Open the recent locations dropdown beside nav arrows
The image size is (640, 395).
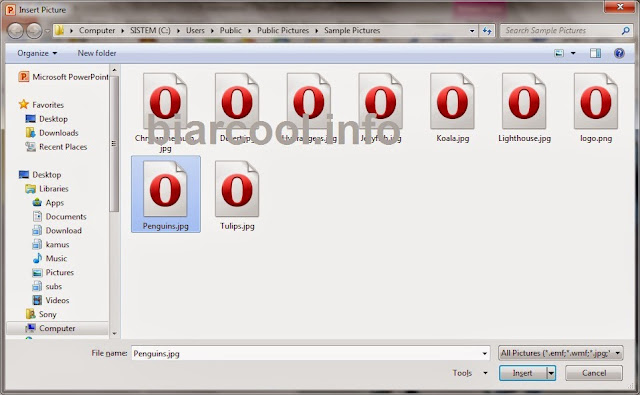pyautogui.click(x=47, y=31)
